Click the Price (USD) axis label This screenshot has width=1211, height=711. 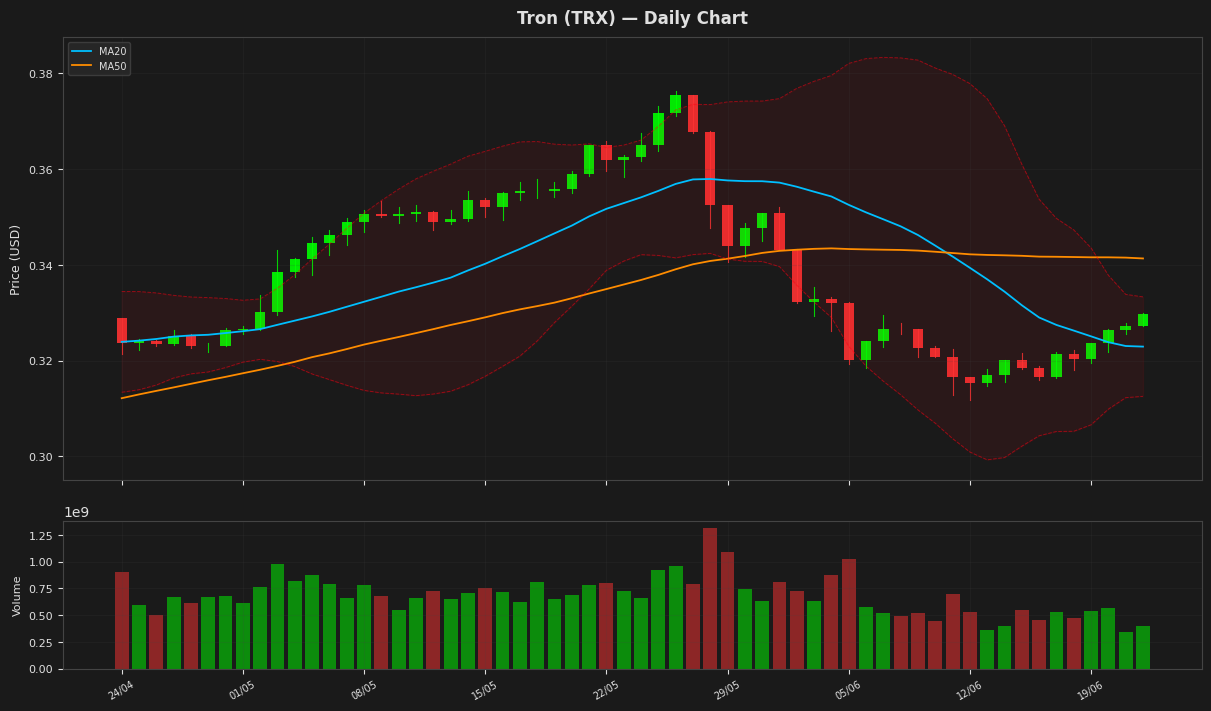tap(15, 259)
